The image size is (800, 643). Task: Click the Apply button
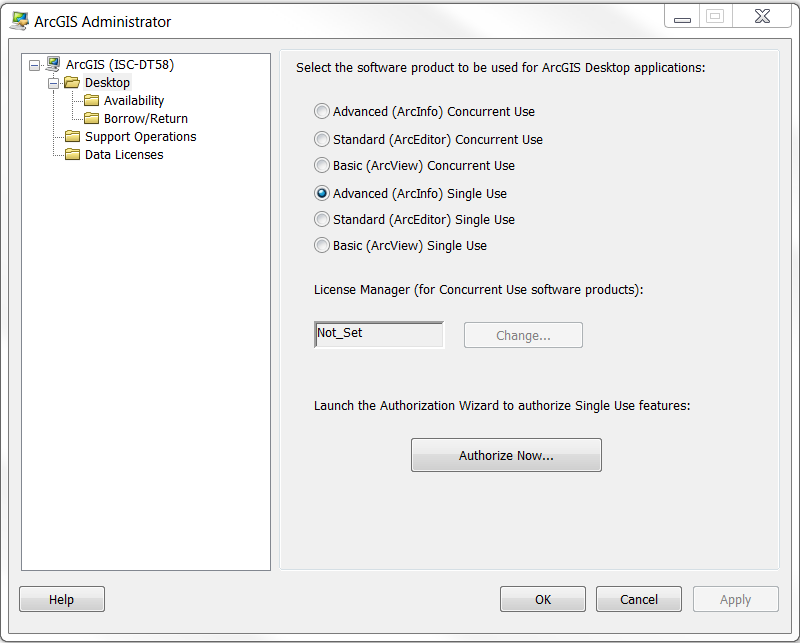[735, 599]
